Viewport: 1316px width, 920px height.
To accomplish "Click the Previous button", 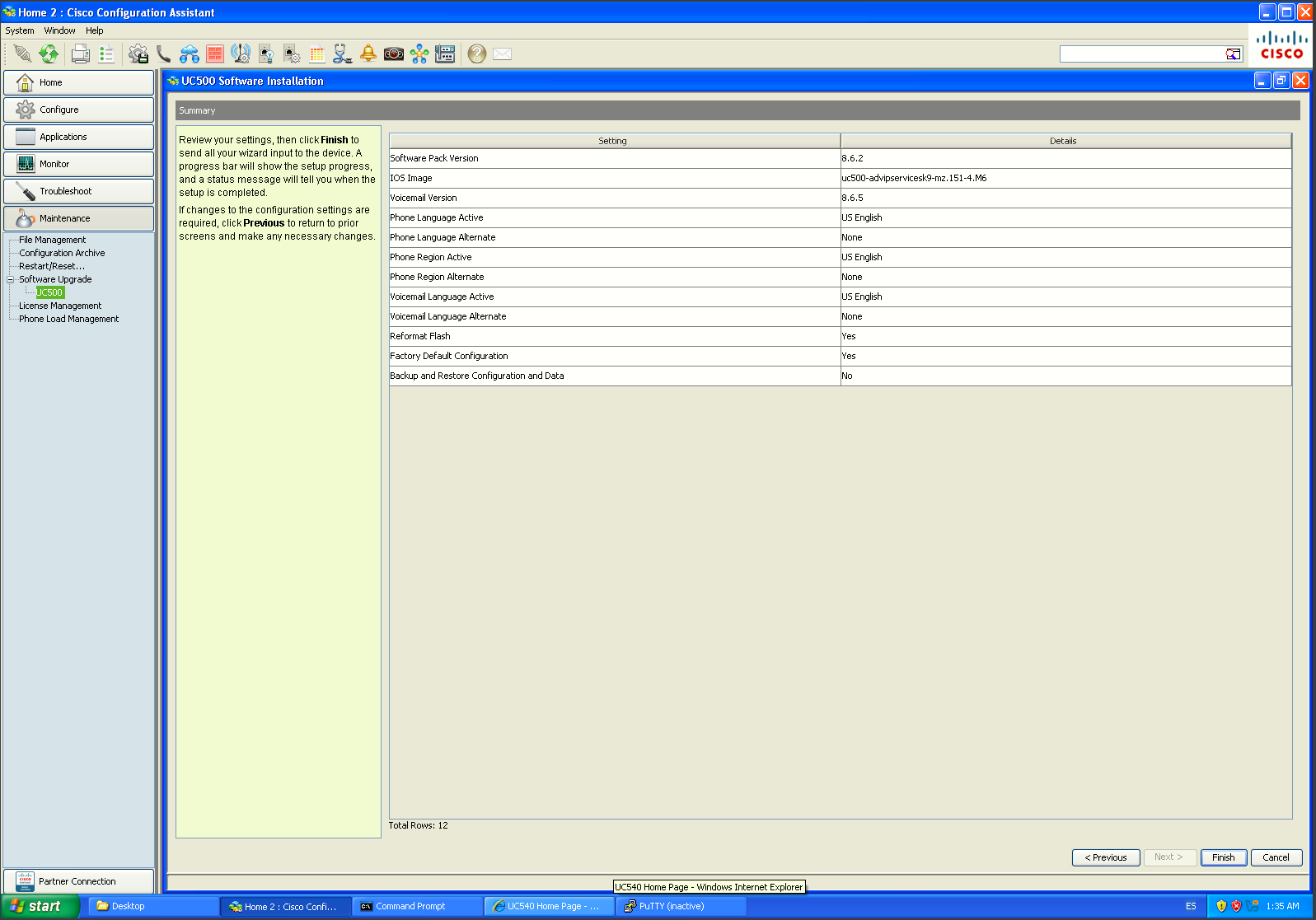I will pyautogui.click(x=1106, y=857).
